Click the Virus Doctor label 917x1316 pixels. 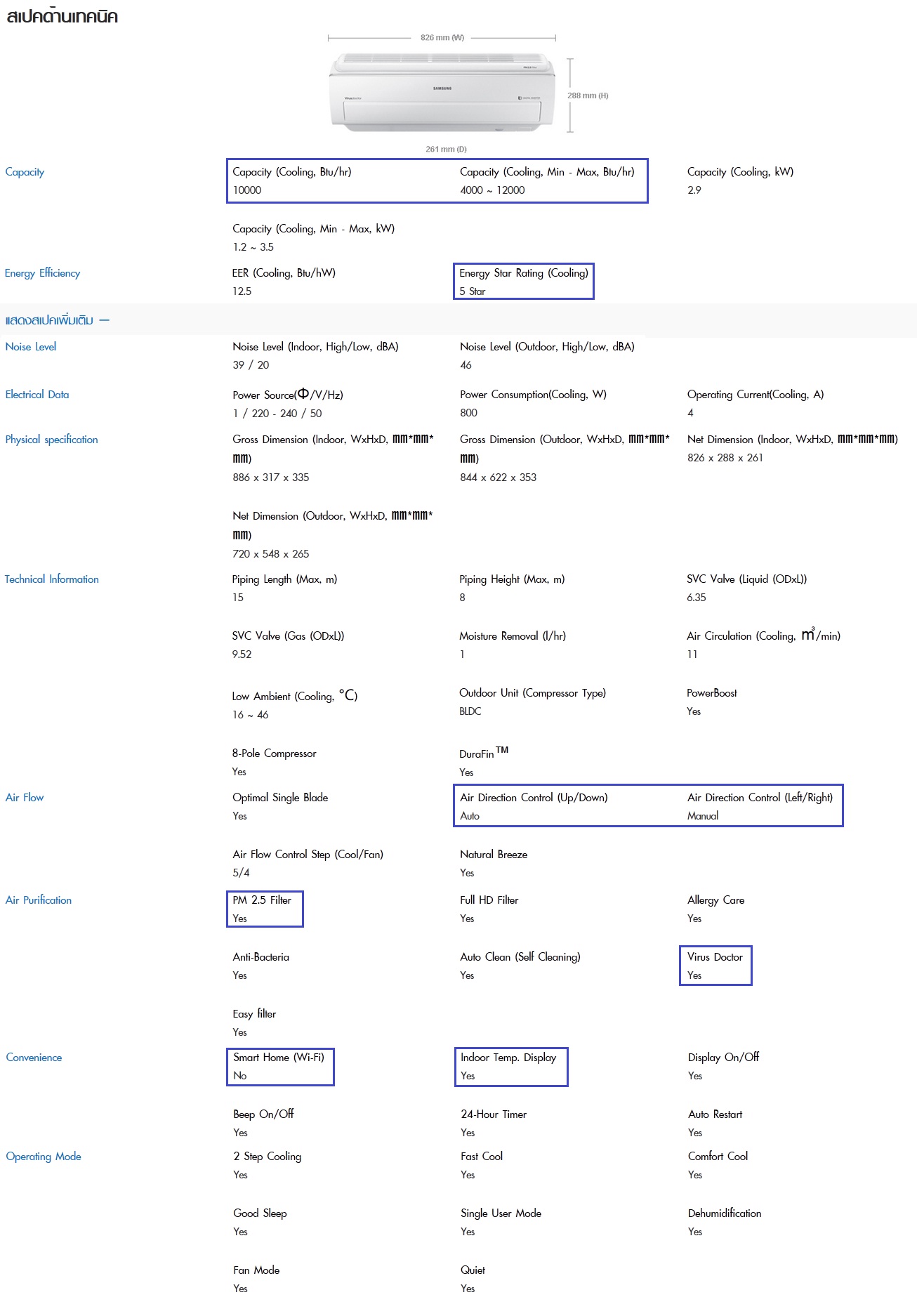click(715, 957)
